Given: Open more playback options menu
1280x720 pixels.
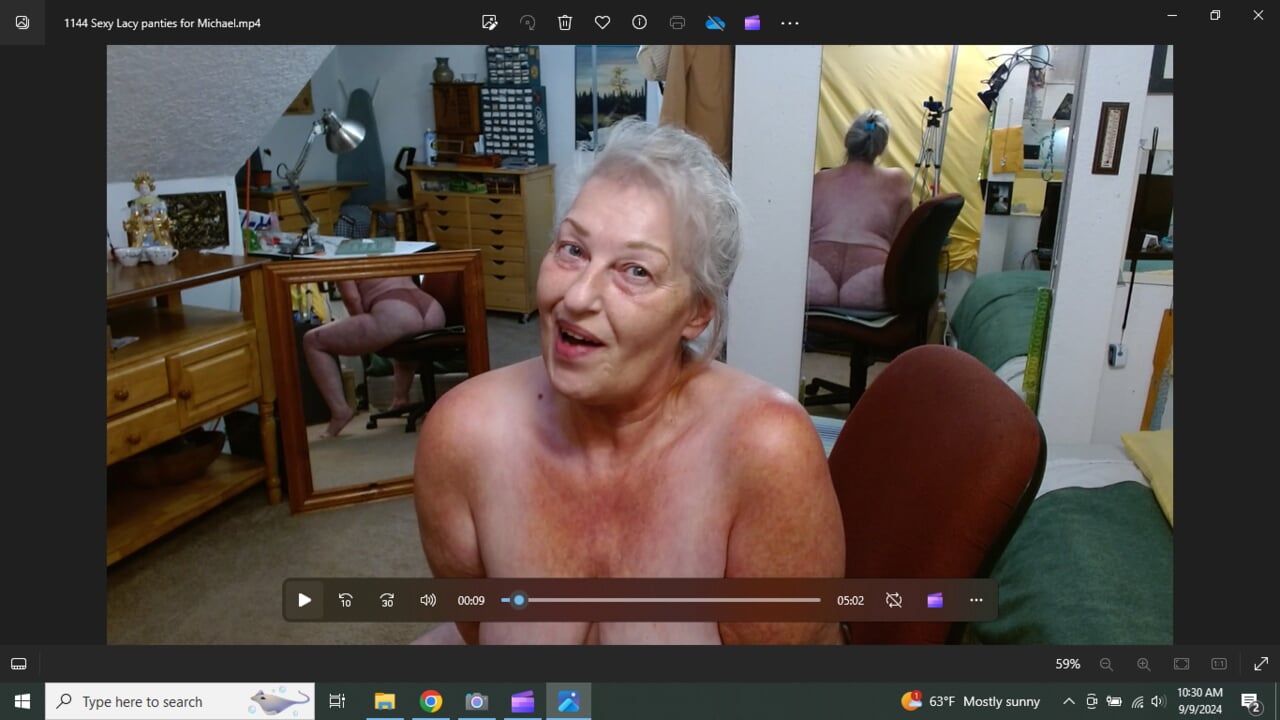Looking at the screenshot, I should pos(976,600).
